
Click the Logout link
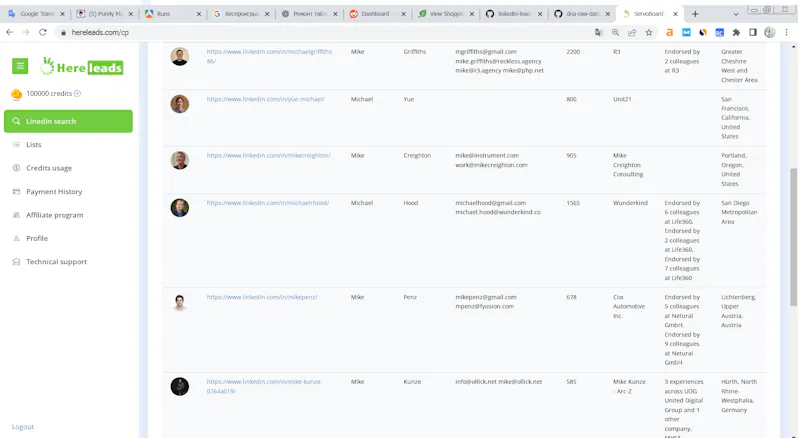click(x=23, y=427)
